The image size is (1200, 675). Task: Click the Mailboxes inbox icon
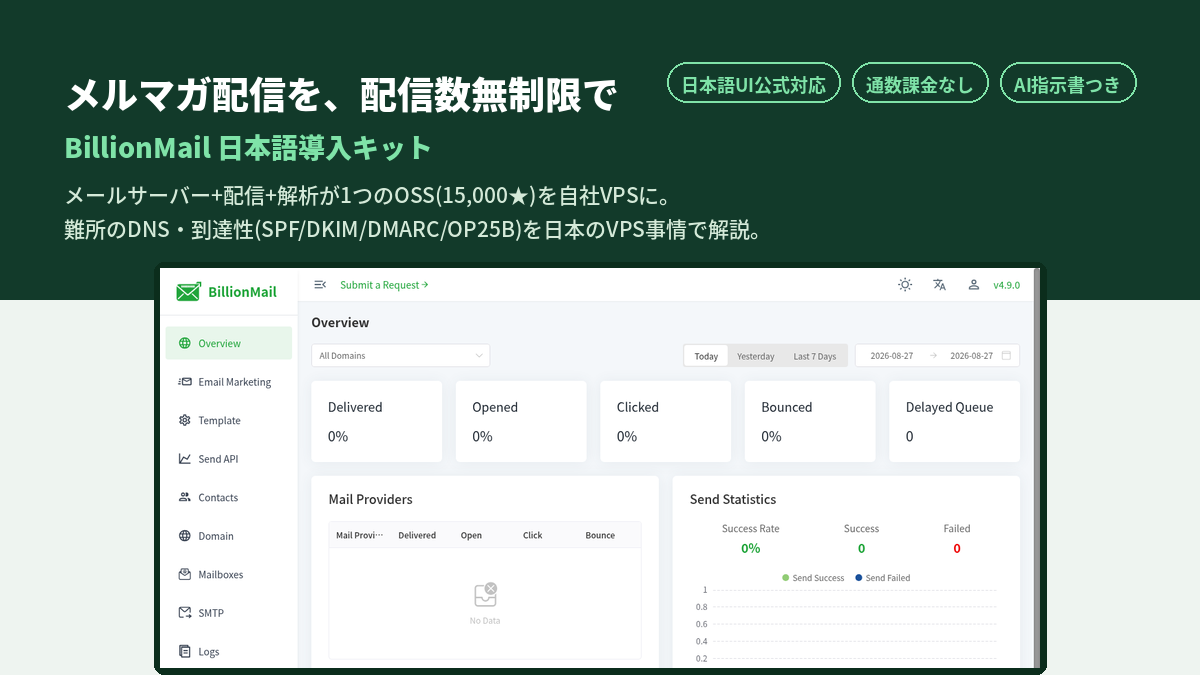pyautogui.click(x=184, y=574)
